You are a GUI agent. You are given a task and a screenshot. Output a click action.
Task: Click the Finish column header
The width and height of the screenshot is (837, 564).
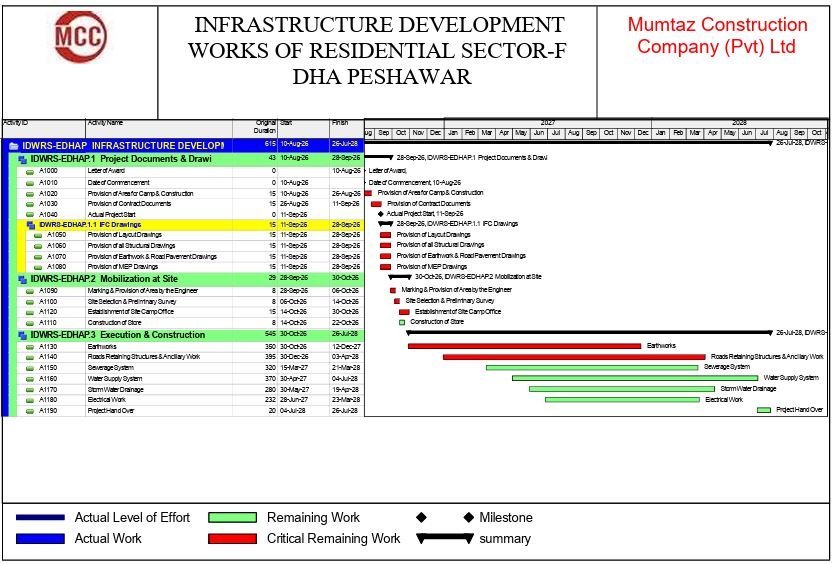[347, 129]
